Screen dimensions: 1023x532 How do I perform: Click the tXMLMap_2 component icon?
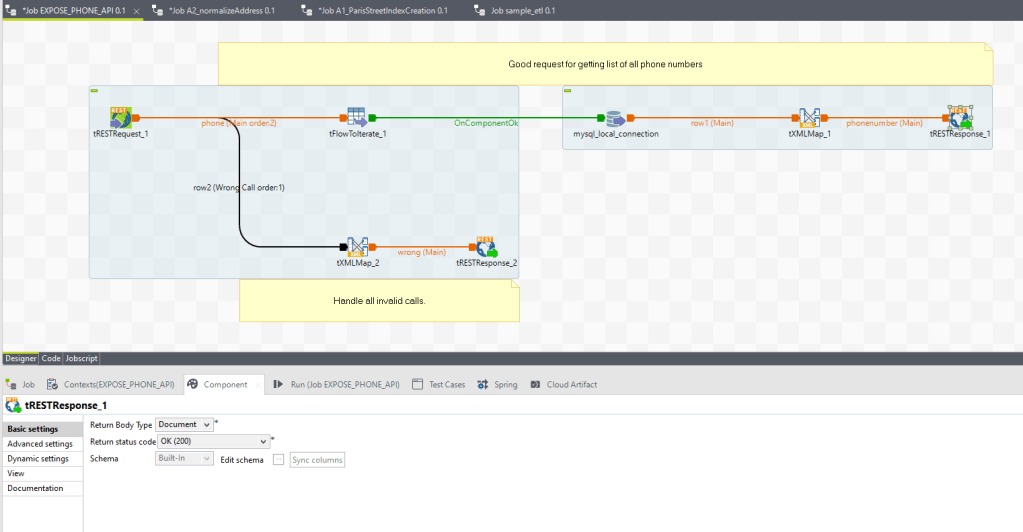click(358, 247)
